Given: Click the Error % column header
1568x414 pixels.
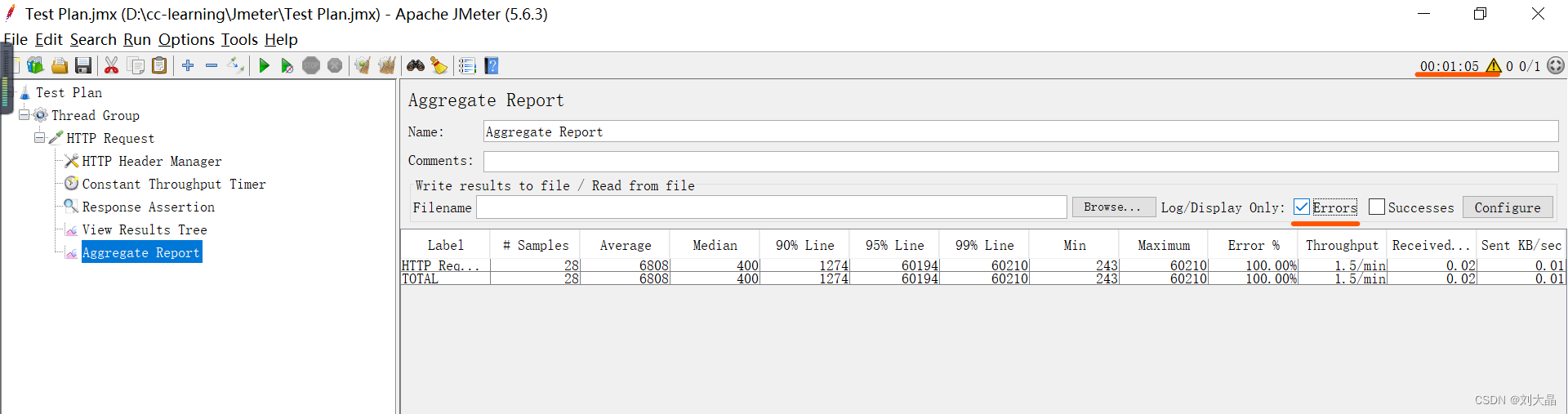Looking at the screenshot, I should tap(1254, 245).
